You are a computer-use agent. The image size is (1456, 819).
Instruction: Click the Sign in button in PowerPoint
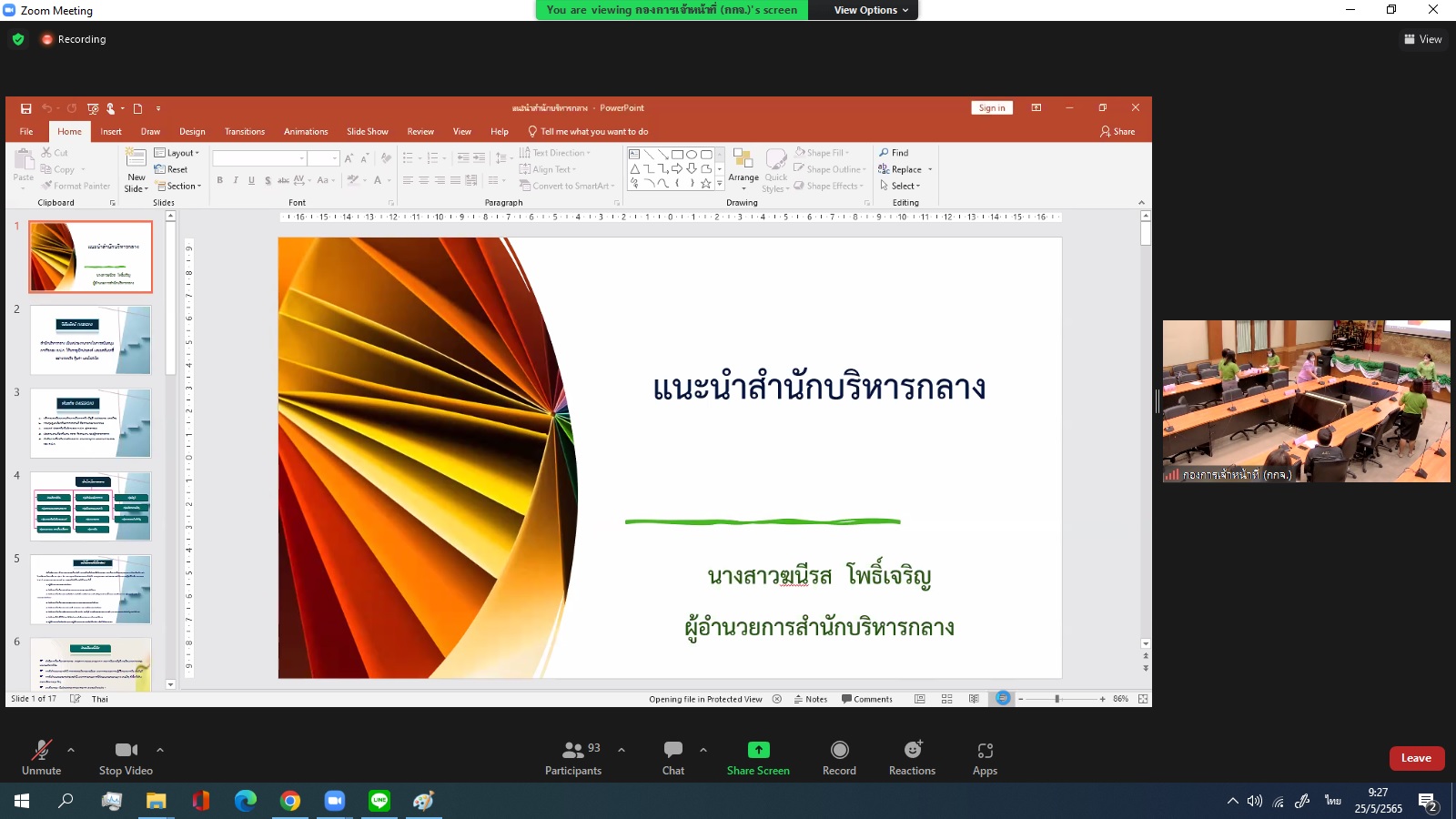[991, 108]
